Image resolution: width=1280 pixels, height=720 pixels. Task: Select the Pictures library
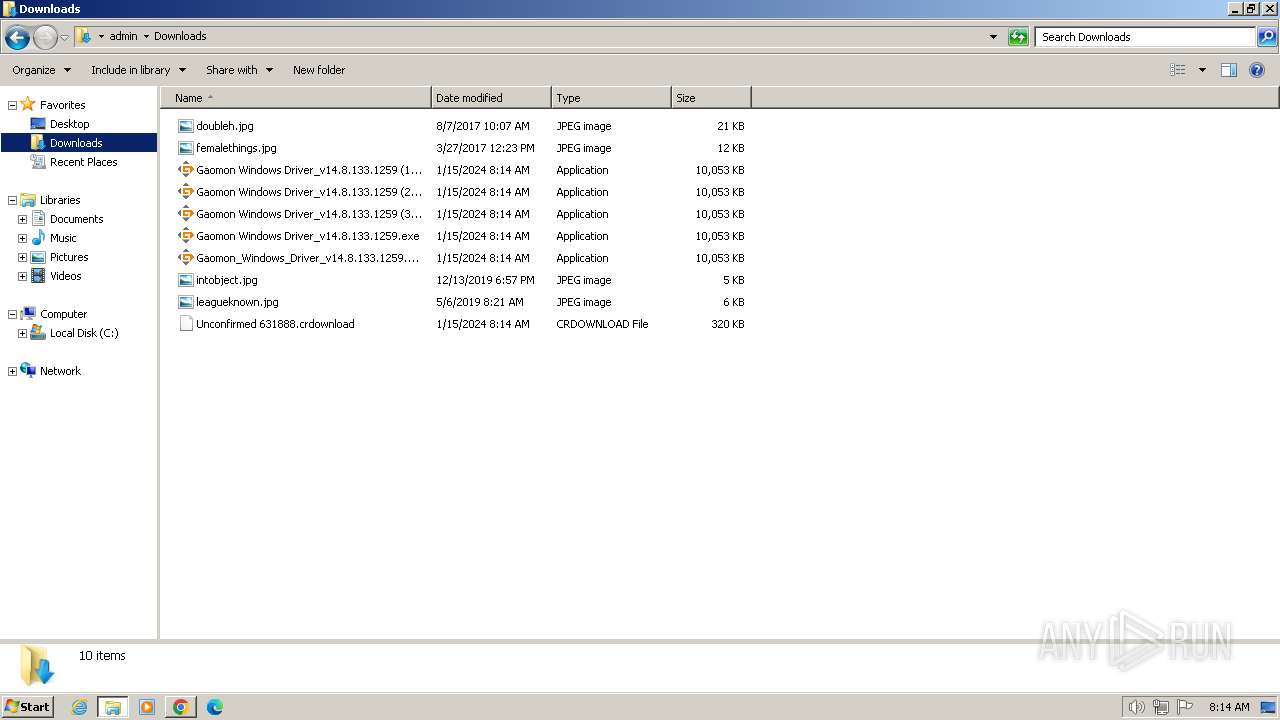(69, 257)
